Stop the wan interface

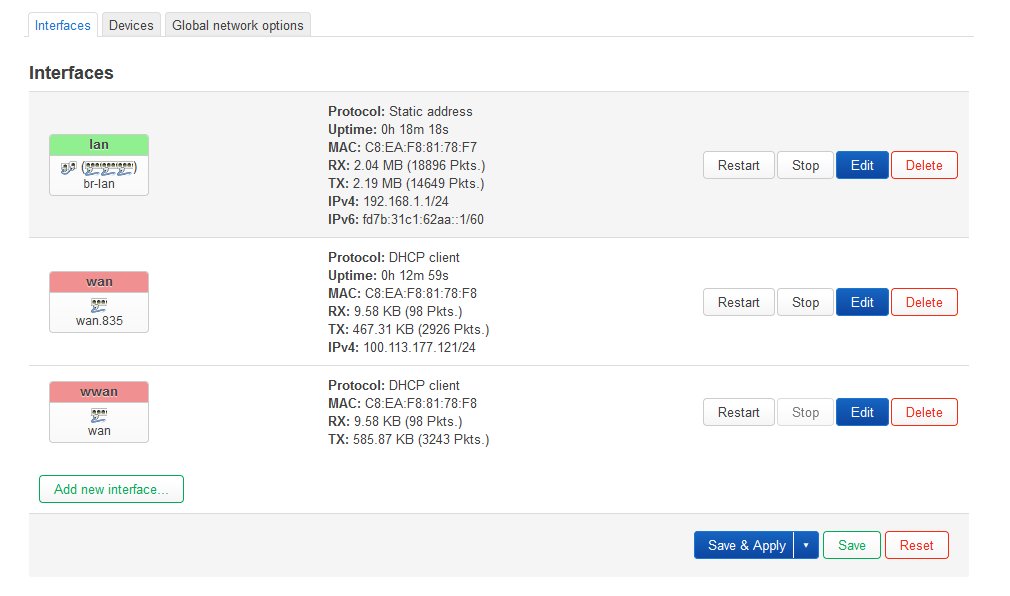pos(805,302)
